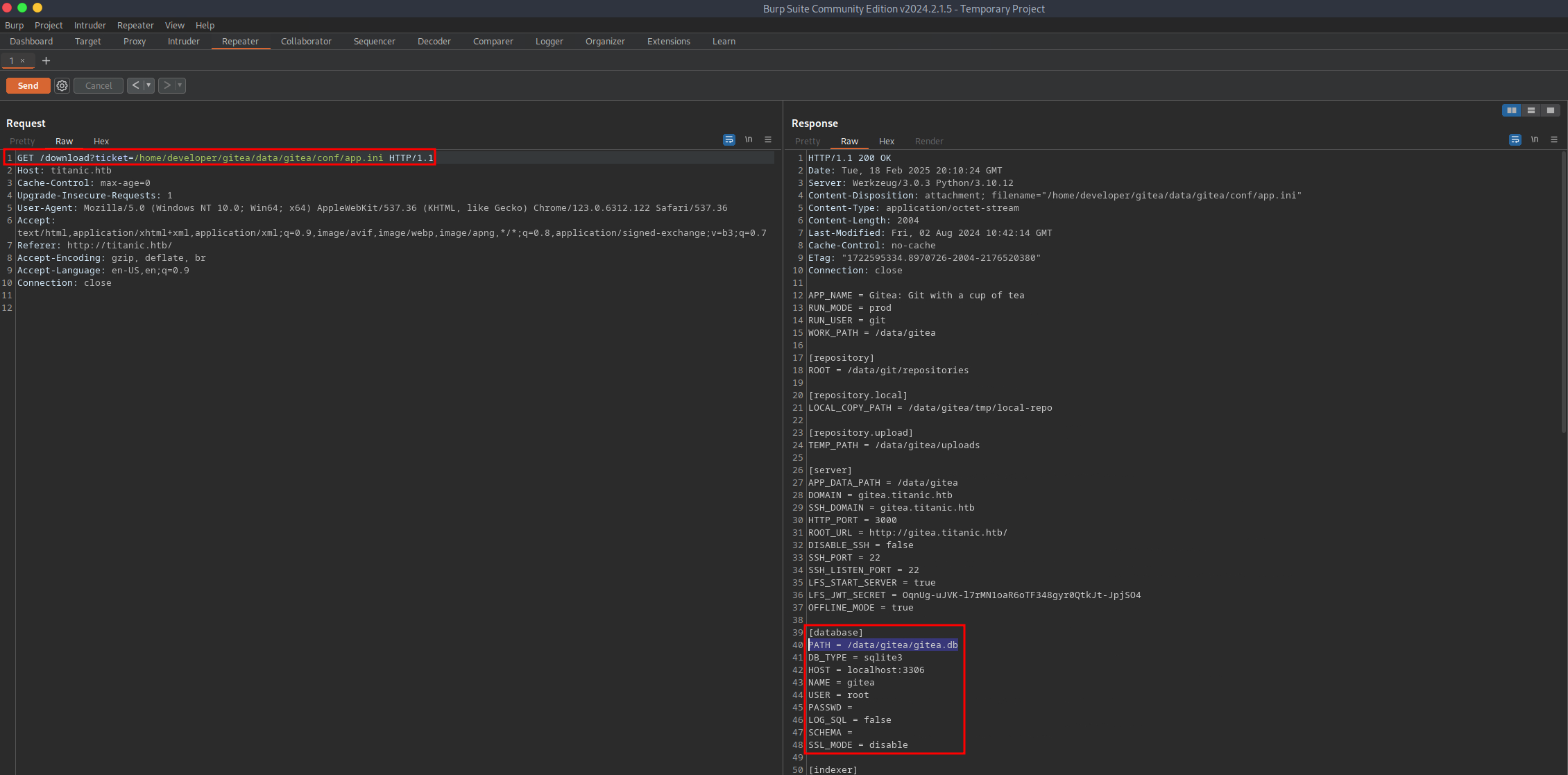Select Repeater tab 1
This screenshot has height=775, width=1568.
pyautogui.click(x=11, y=61)
